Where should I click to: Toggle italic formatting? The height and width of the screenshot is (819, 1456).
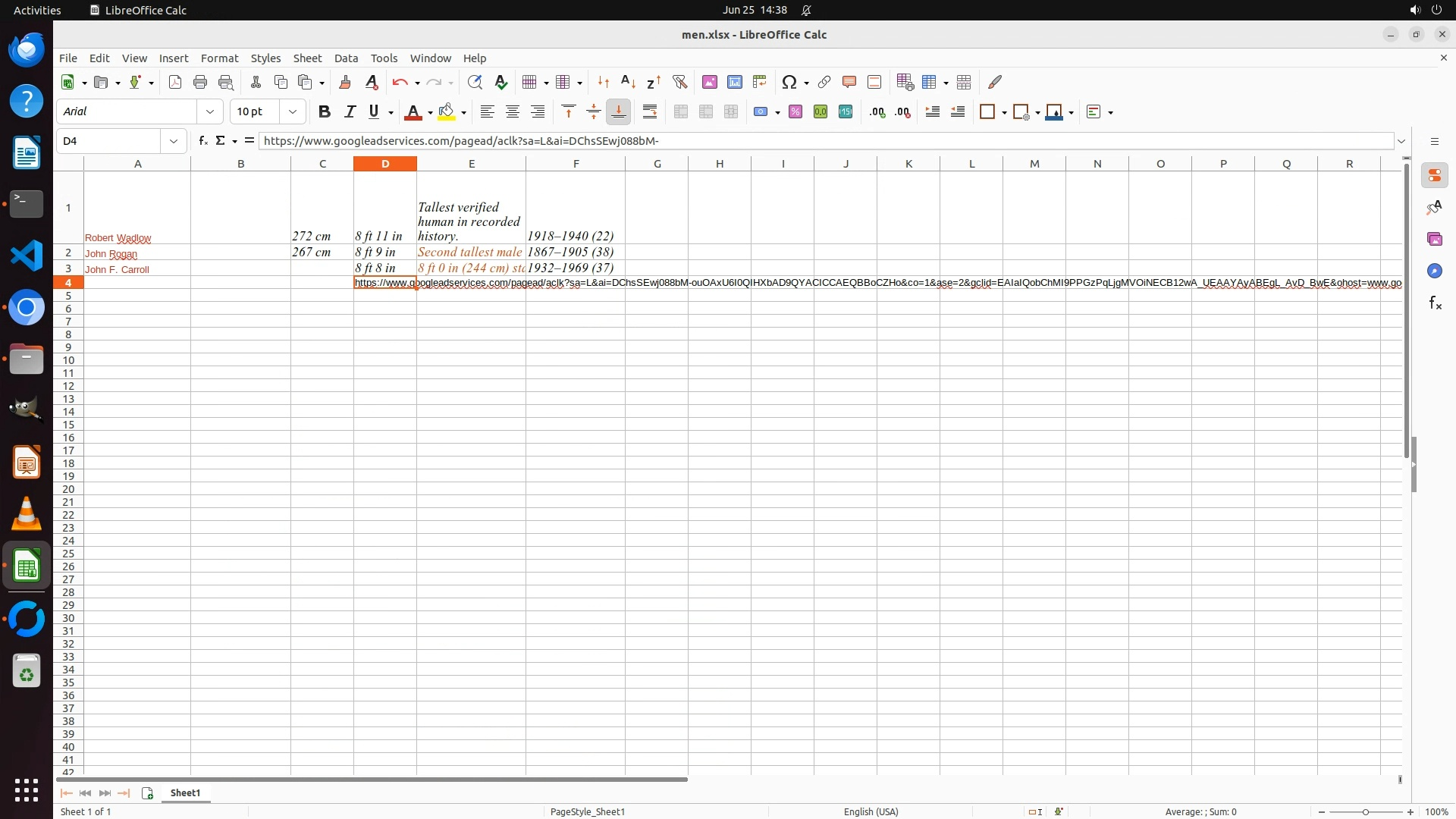(350, 112)
